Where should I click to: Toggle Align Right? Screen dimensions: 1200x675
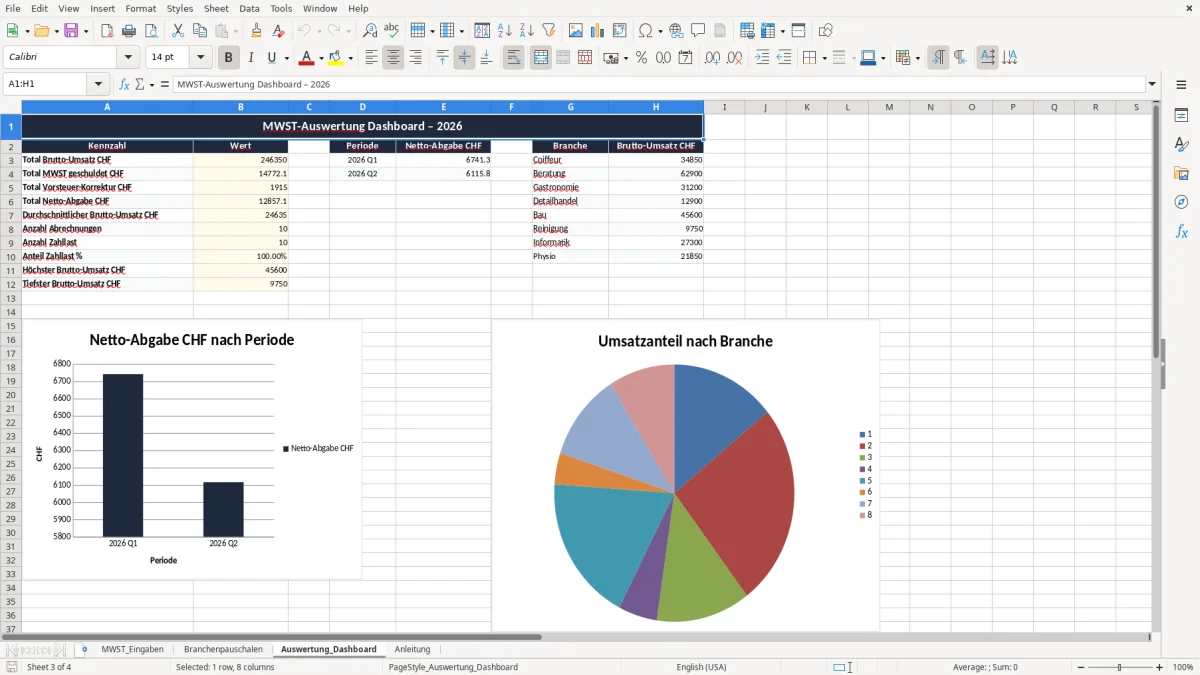[x=415, y=58]
